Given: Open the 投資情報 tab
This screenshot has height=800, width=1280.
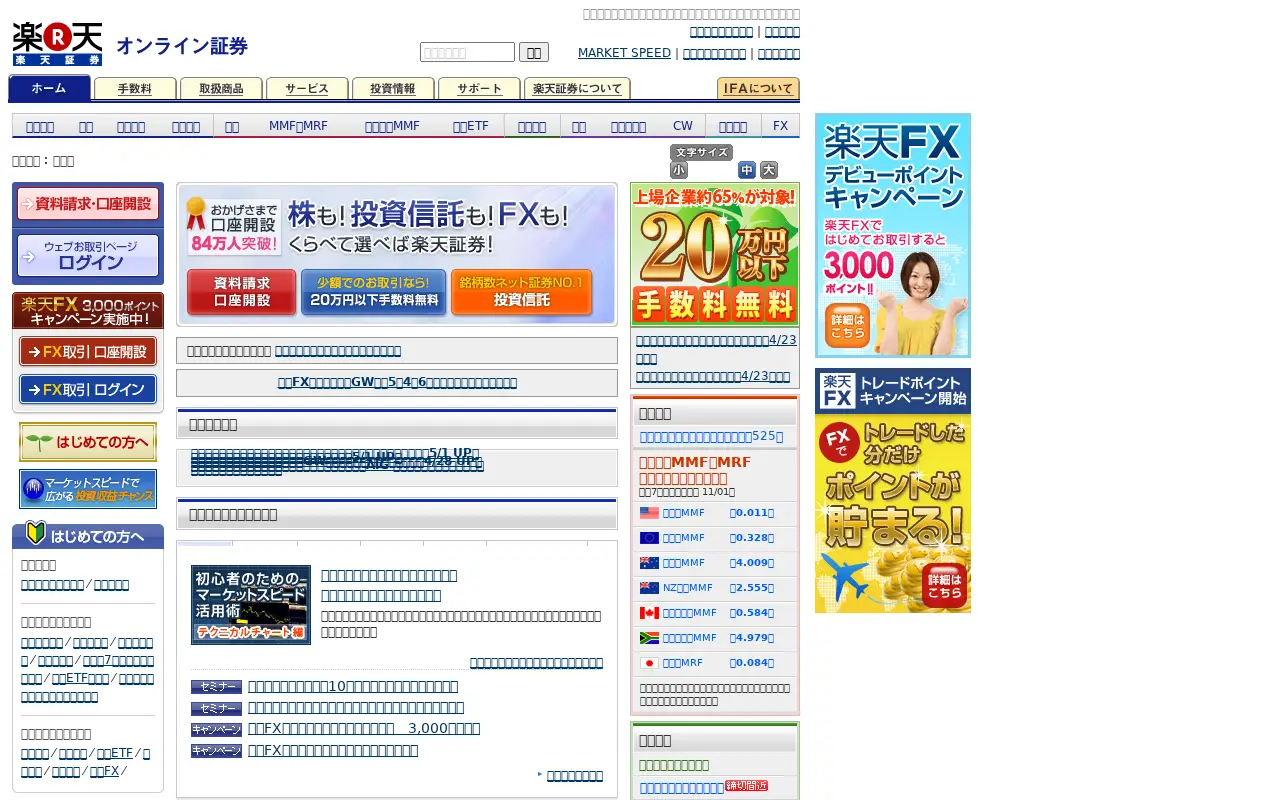Looking at the screenshot, I should tap(393, 89).
